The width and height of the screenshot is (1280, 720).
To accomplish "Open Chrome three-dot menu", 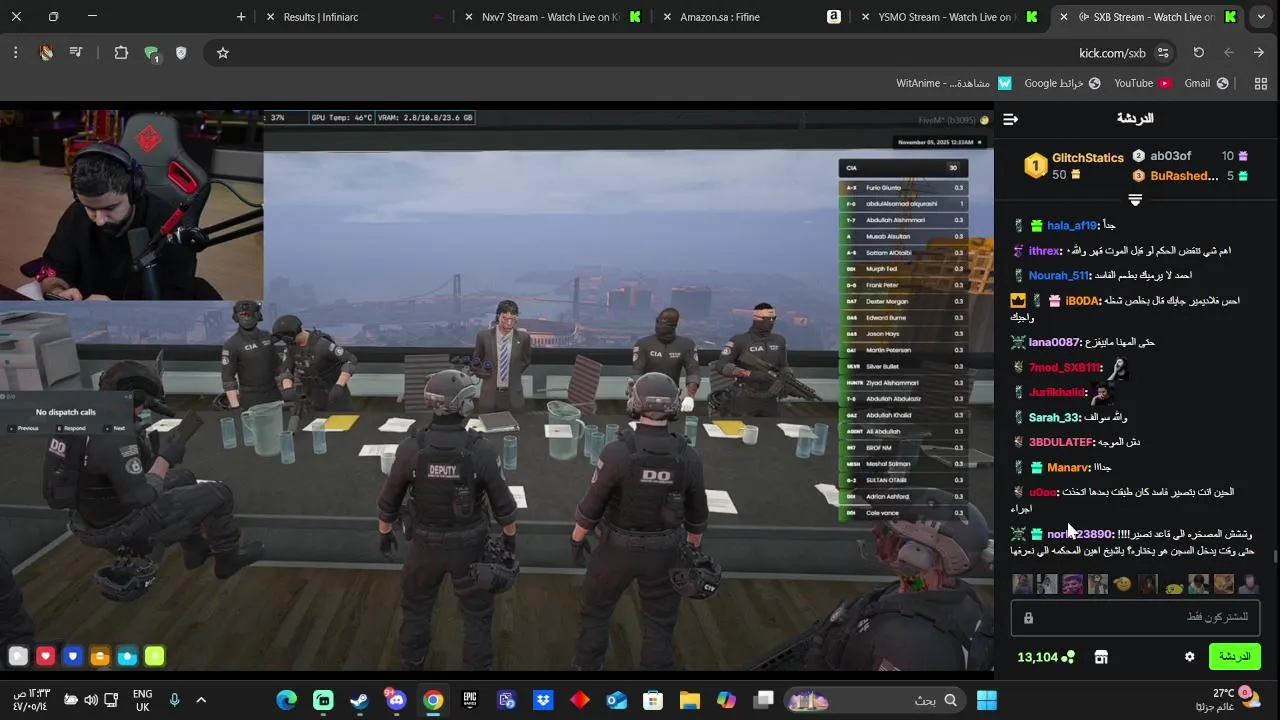I will (x=15, y=53).
